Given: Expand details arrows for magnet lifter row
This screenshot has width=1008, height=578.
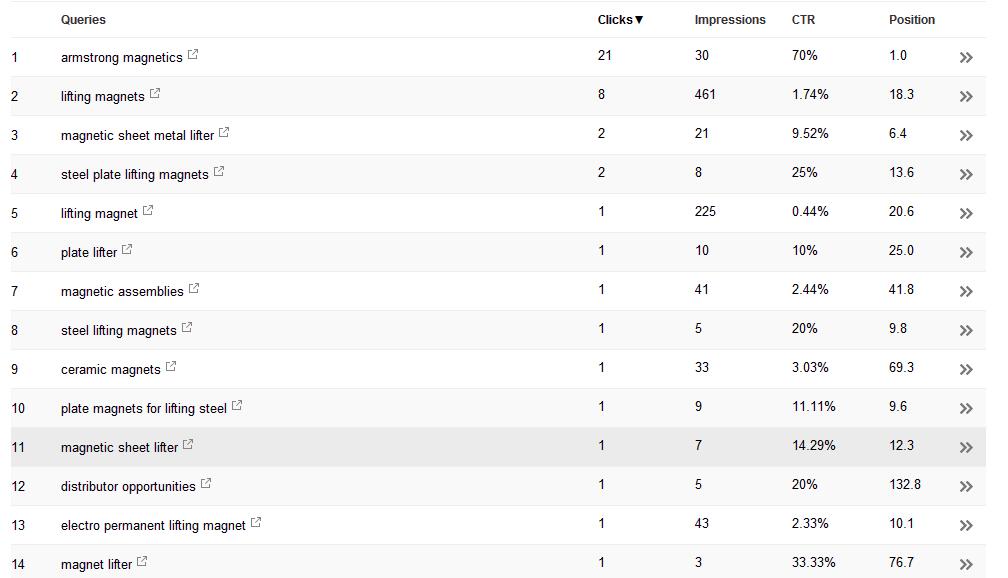Looking at the screenshot, I should tap(966, 564).
